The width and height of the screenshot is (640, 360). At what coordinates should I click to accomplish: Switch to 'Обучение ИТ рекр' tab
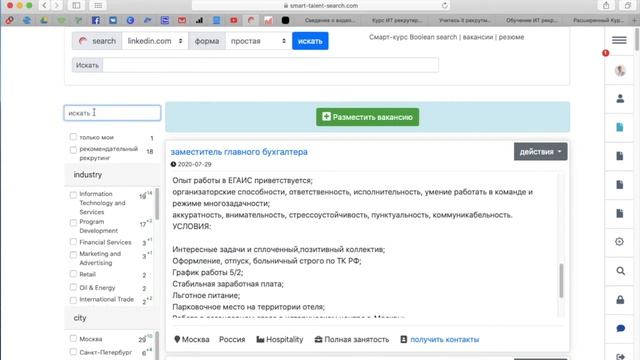tap(531, 20)
